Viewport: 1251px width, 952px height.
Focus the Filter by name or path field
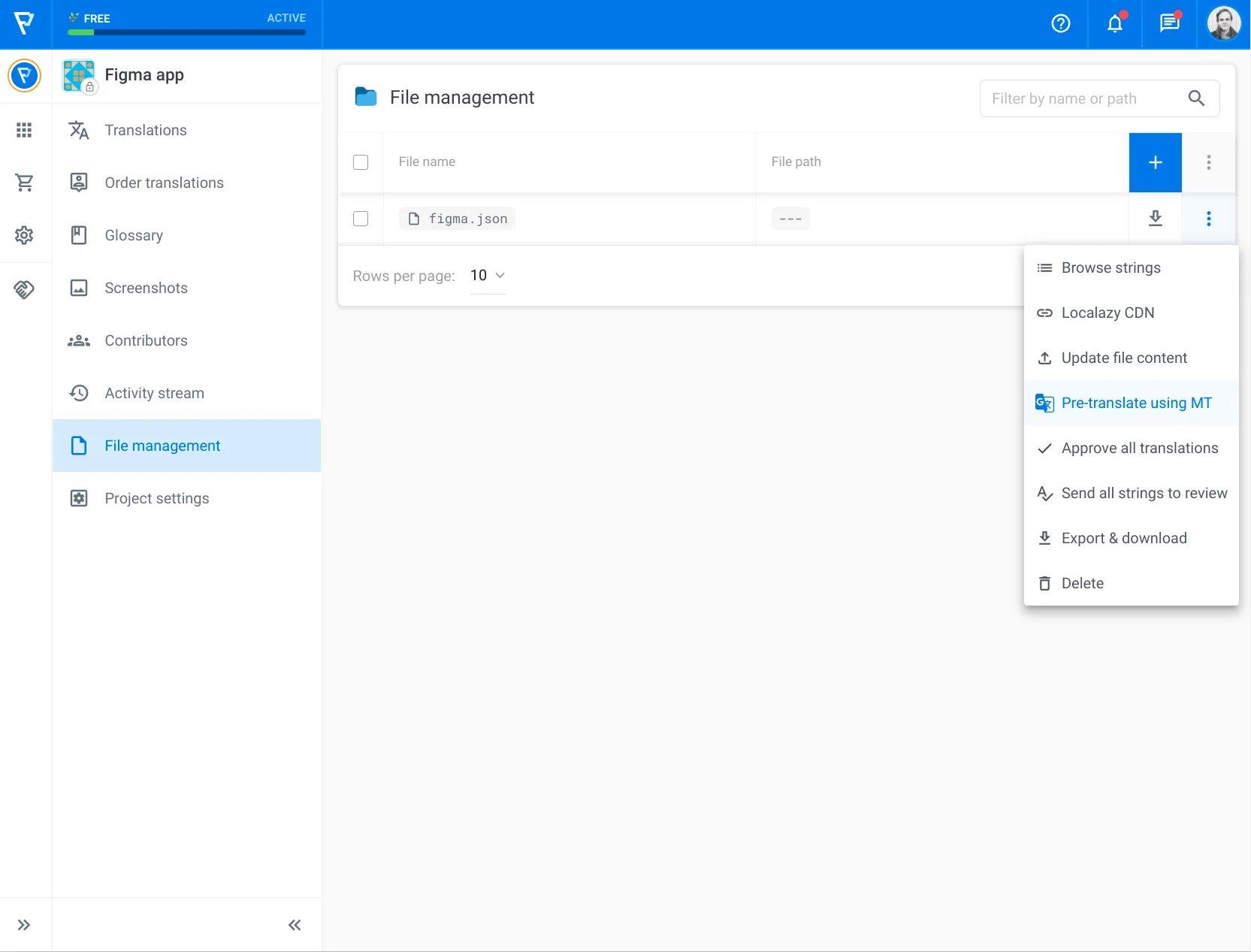[1082, 98]
